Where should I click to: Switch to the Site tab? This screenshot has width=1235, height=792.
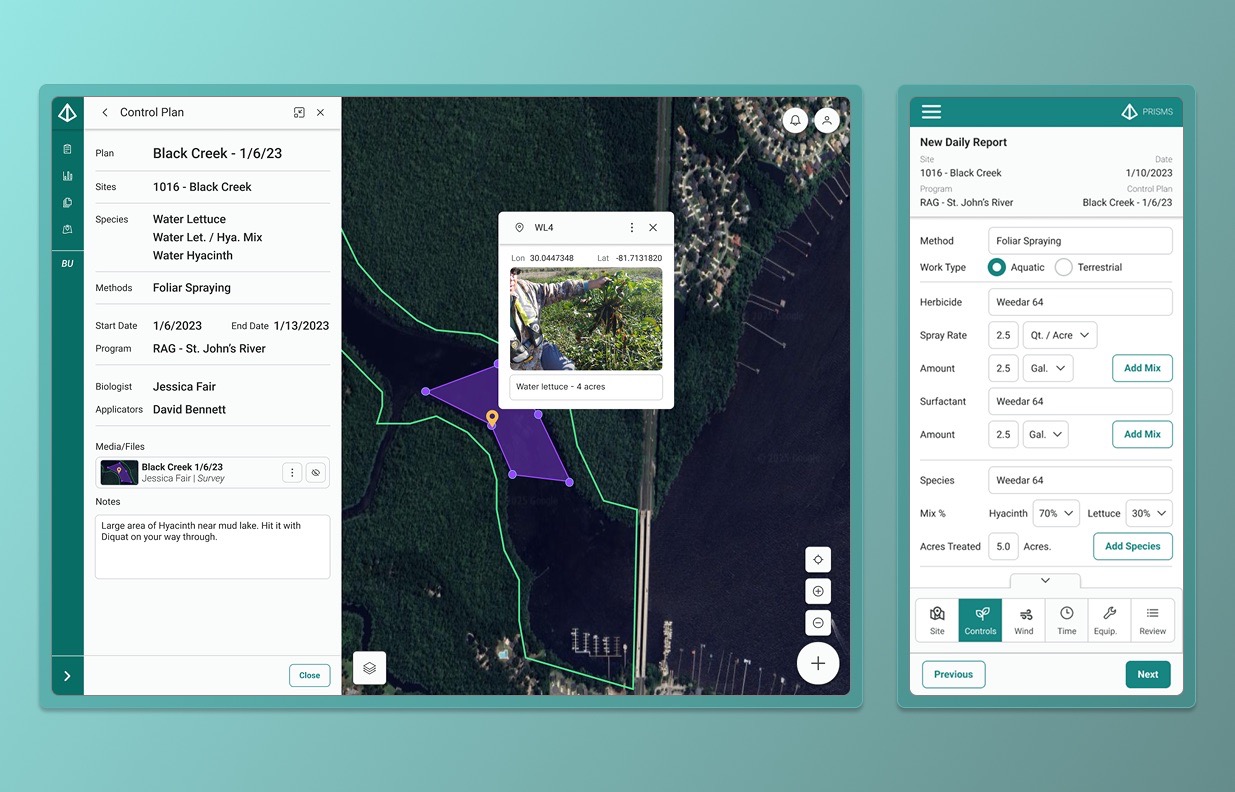tap(937, 620)
